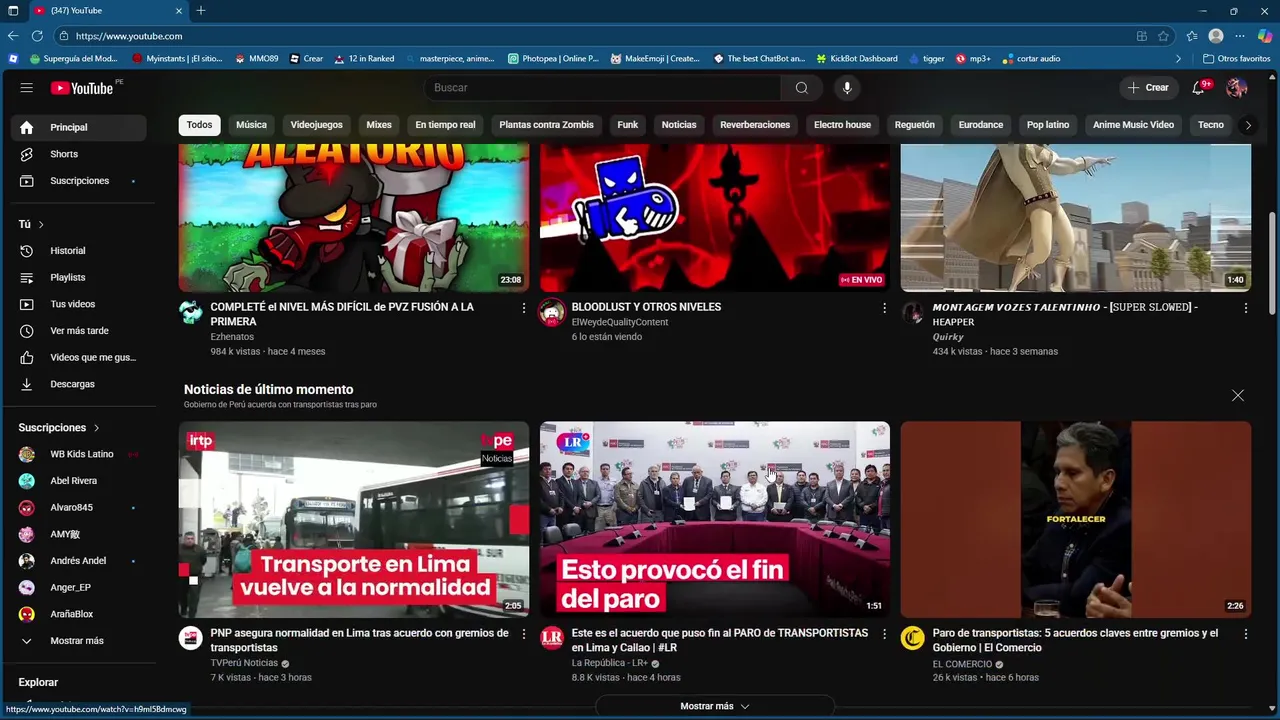Select the Todos filter chip

click(x=199, y=125)
